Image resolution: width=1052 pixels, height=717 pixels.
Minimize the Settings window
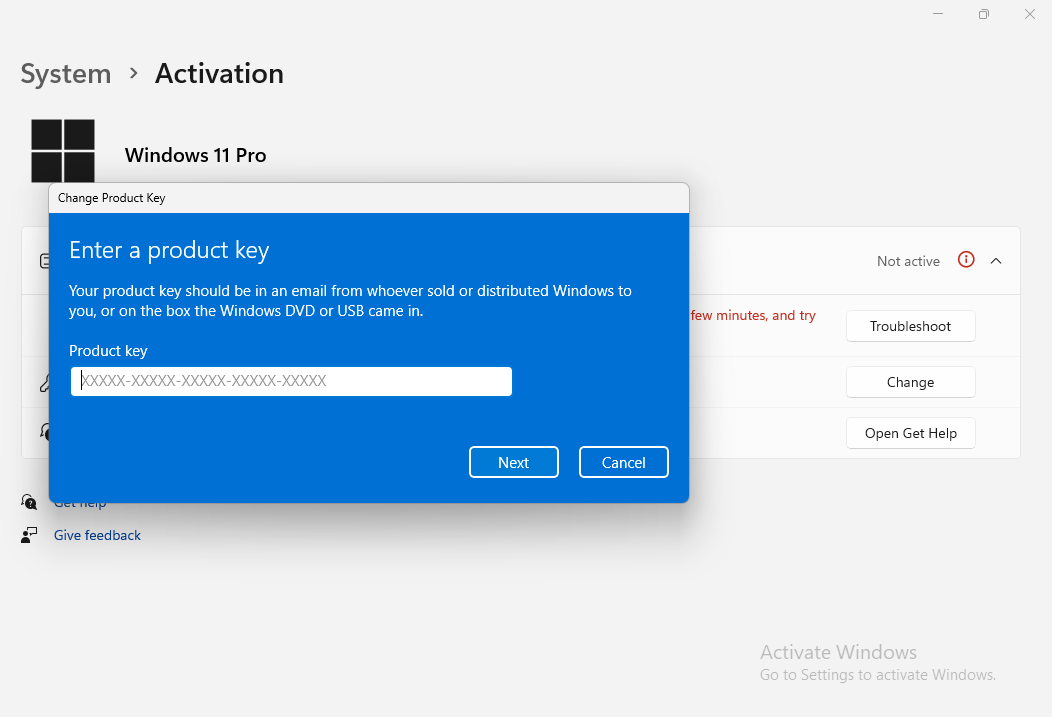click(938, 14)
